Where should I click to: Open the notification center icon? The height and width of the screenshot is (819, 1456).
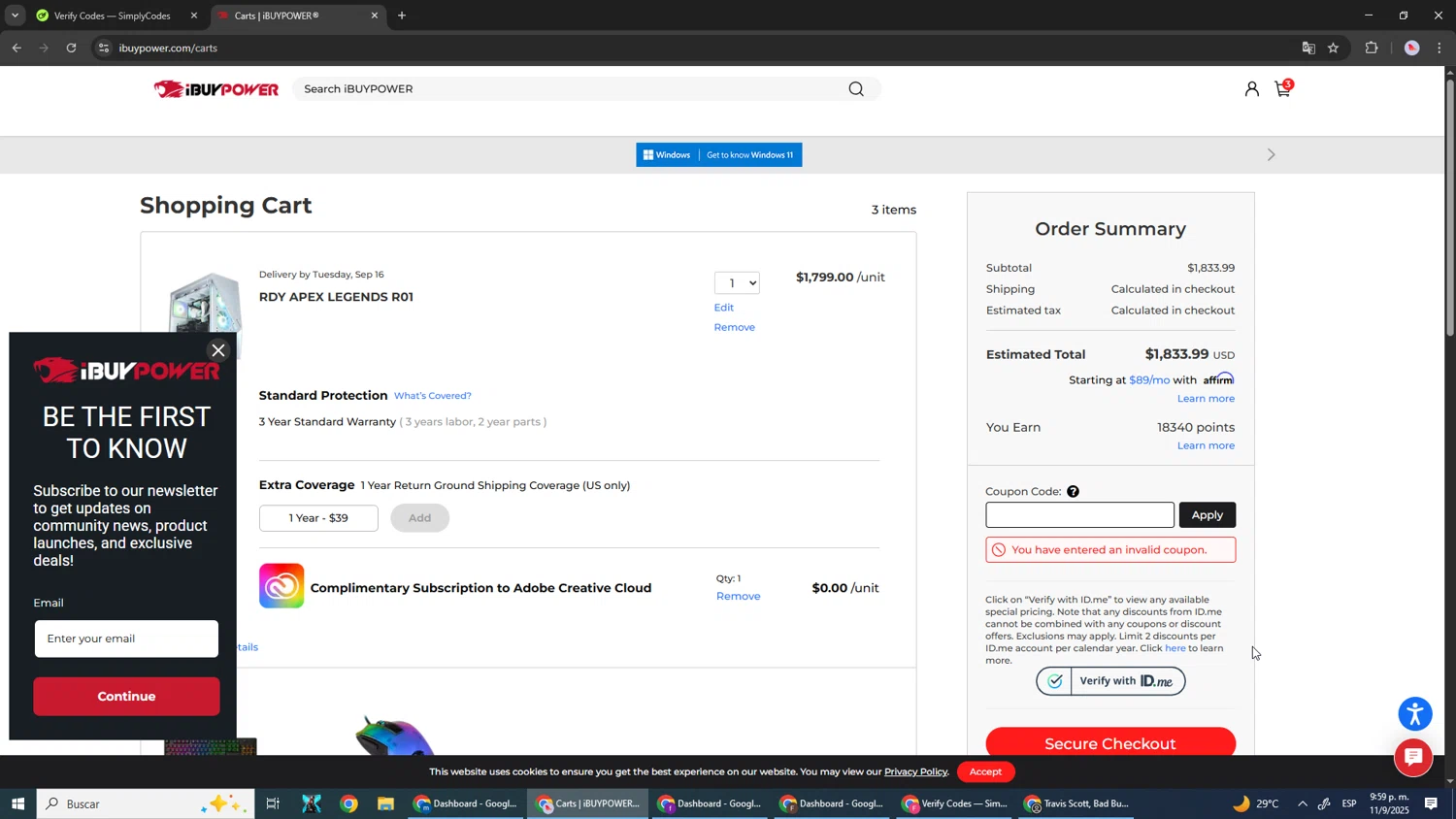pyautogui.click(x=1431, y=803)
